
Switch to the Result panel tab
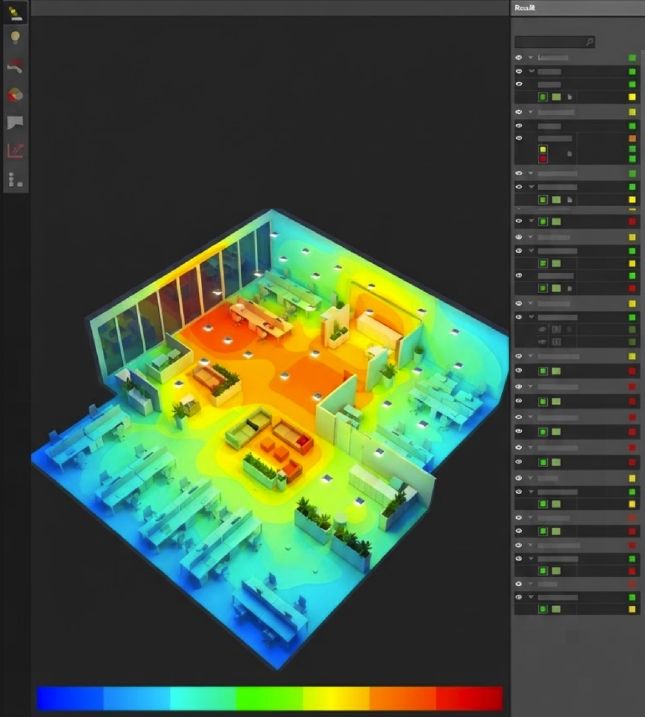point(524,8)
